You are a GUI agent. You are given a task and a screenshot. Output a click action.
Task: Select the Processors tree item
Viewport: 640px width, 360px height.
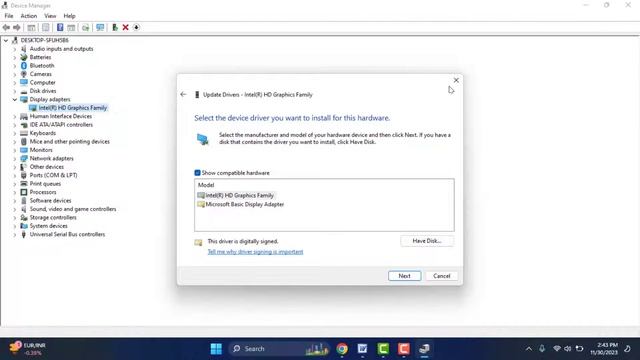[43, 192]
